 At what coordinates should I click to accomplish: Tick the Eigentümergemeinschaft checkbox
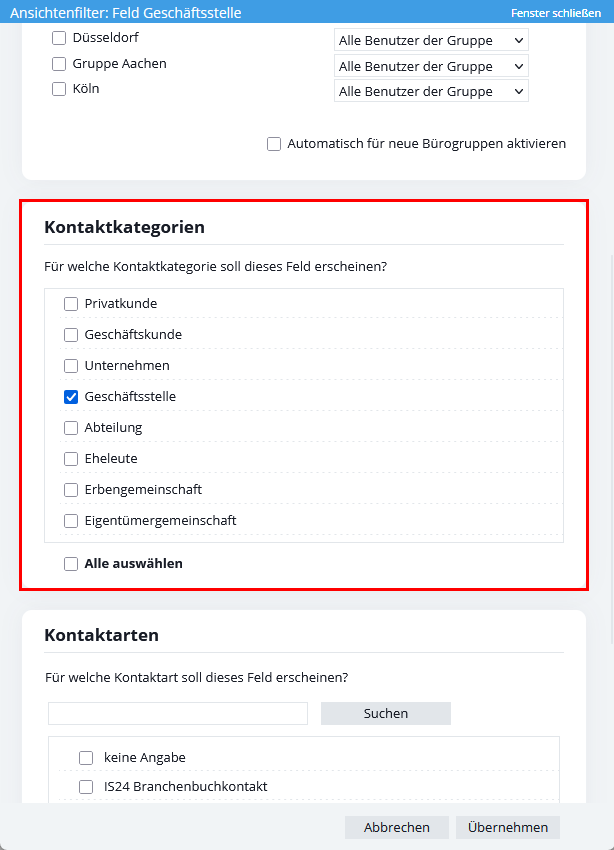pos(71,521)
